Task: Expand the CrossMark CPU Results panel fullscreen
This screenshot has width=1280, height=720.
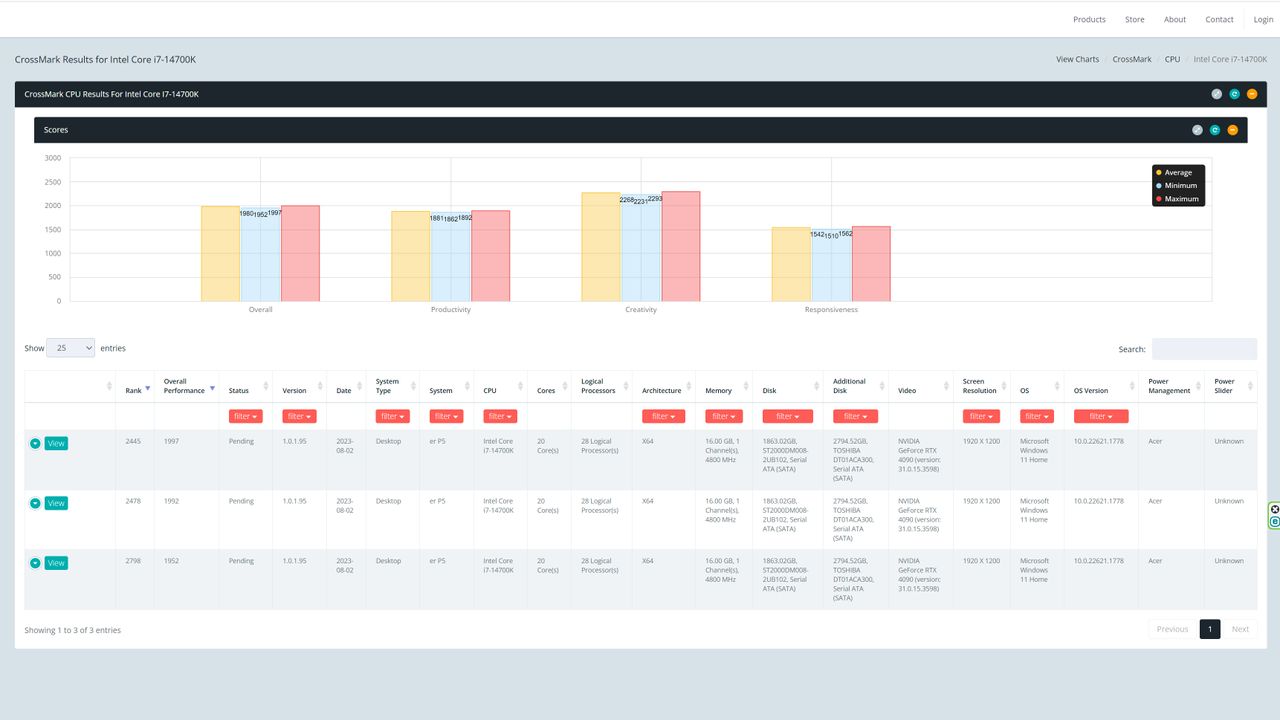Action: point(1217,94)
